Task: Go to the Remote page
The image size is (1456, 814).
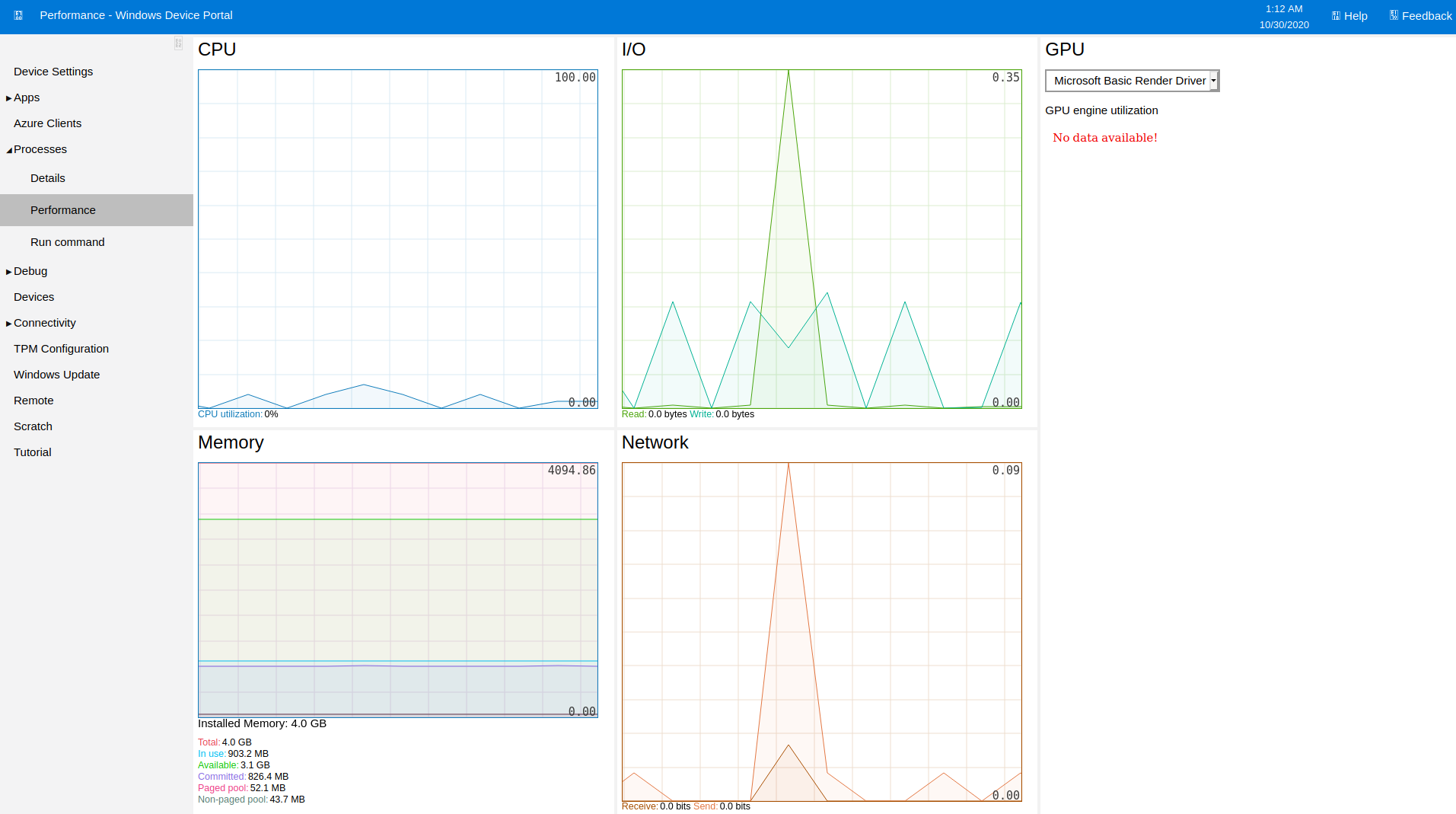Action: [x=33, y=401]
